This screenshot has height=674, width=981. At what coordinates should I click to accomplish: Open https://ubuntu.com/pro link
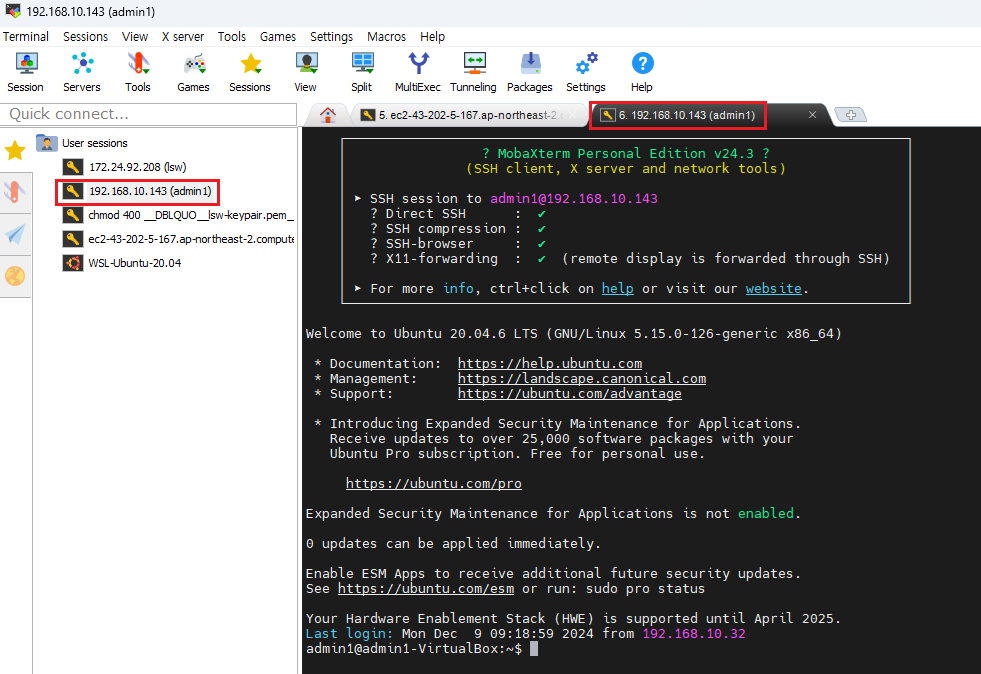(434, 484)
